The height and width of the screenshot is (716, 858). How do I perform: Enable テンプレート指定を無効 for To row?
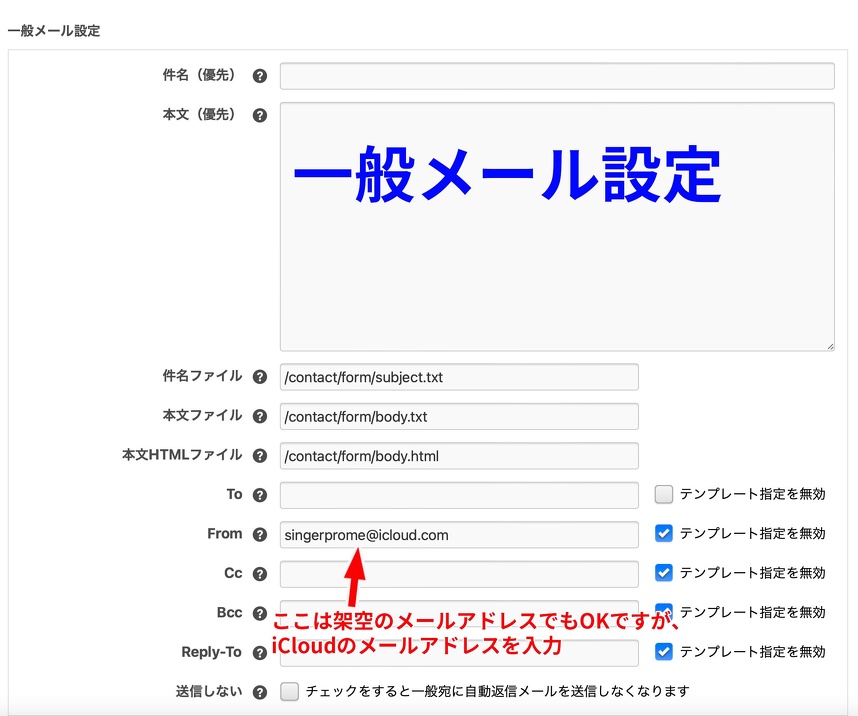click(664, 494)
